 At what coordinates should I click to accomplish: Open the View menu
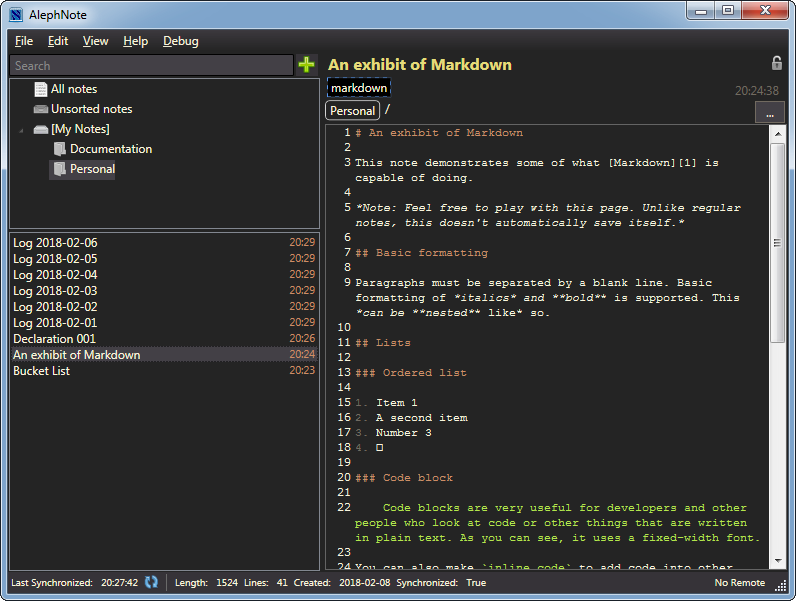coord(96,41)
